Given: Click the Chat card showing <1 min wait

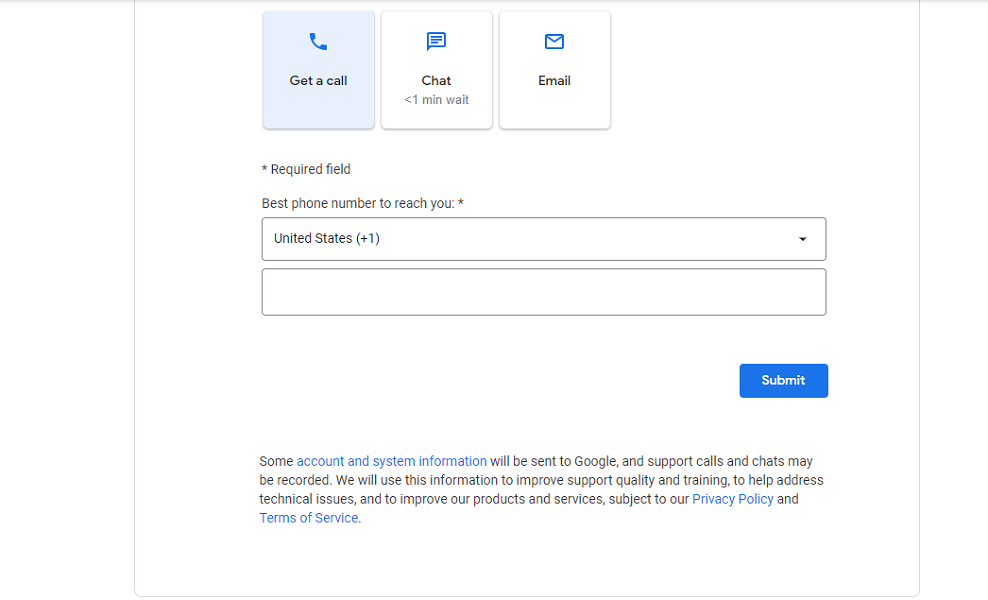Looking at the screenshot, I should pos(436,70).
